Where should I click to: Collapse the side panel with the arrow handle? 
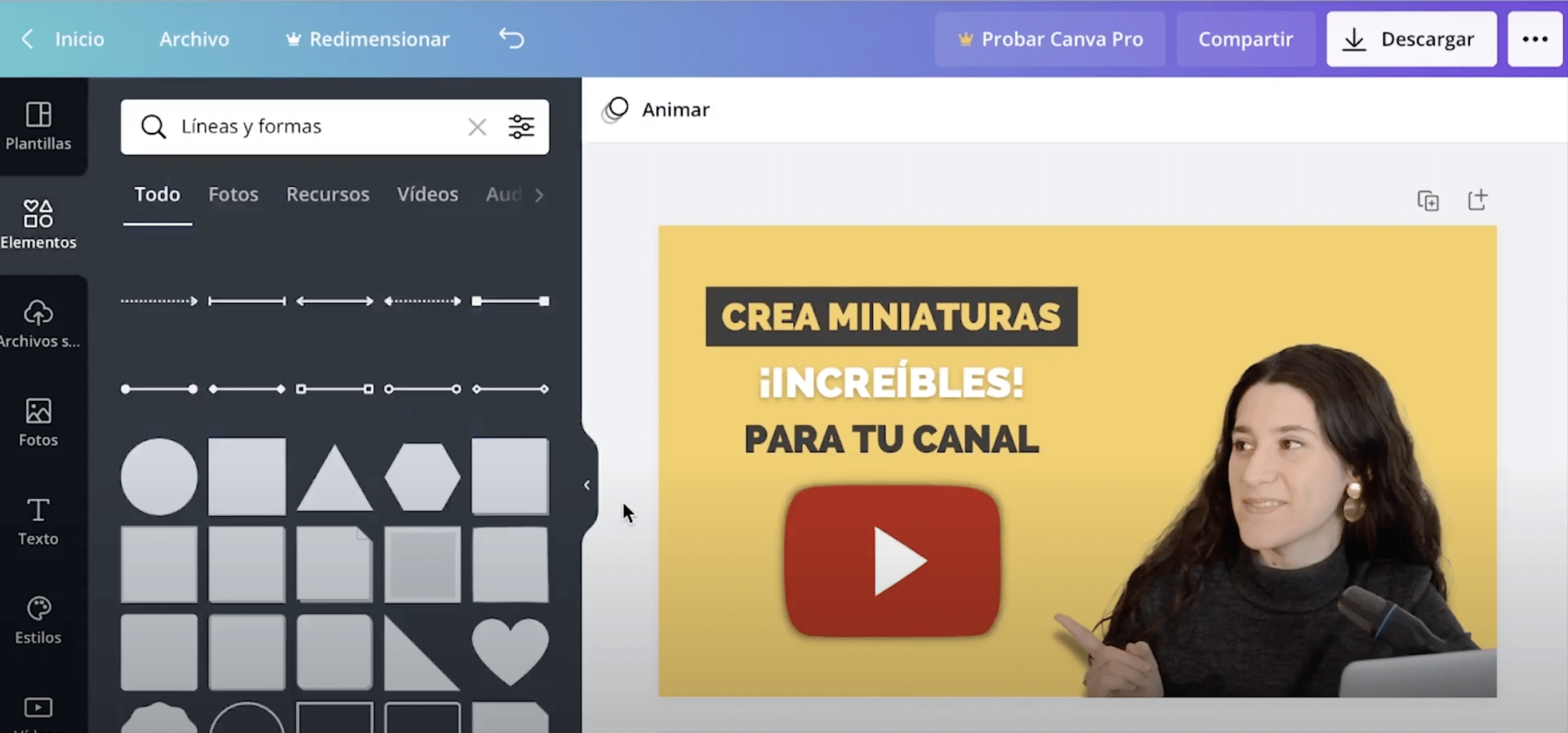(x=587, y=485)
